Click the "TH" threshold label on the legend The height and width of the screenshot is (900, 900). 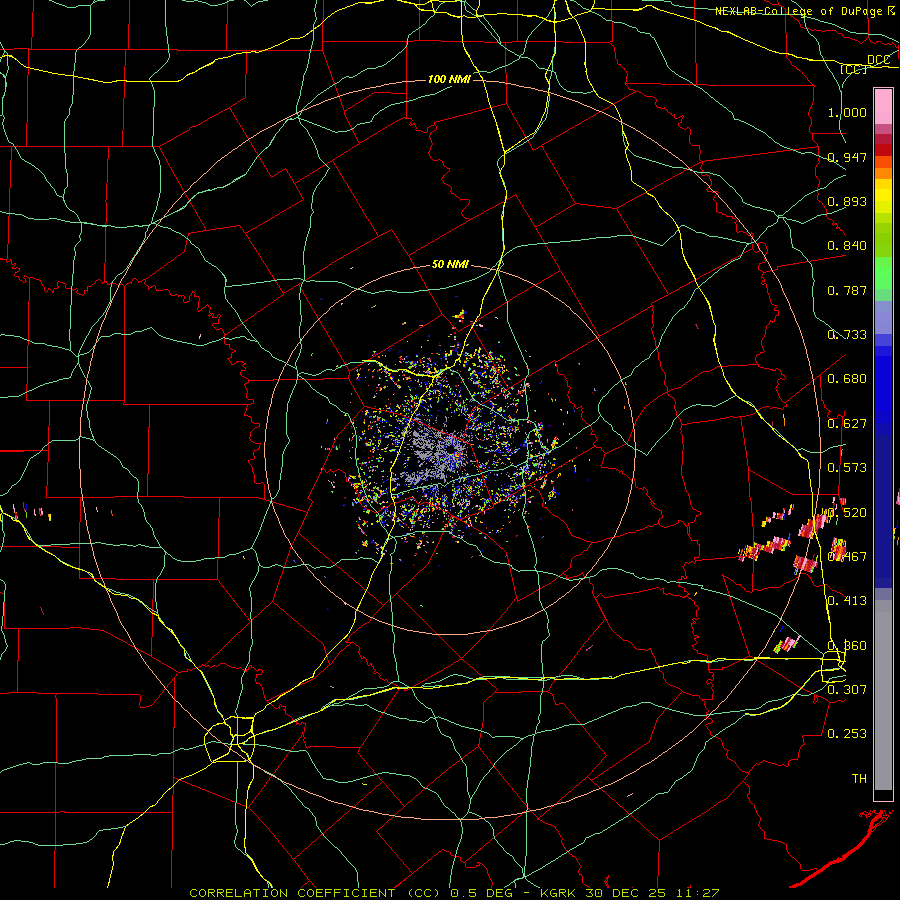click(859, 778)
